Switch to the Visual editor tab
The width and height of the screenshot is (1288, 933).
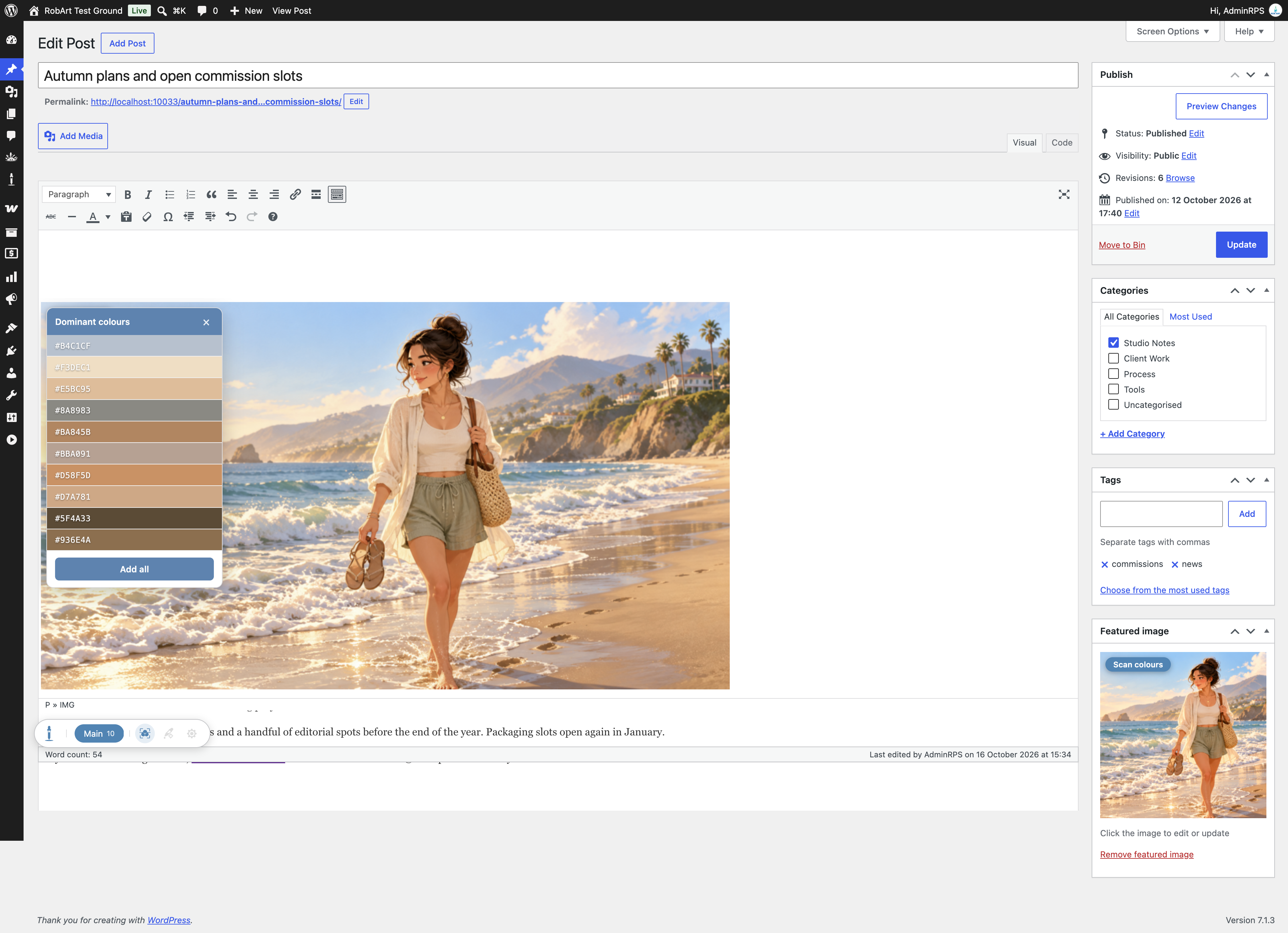(x=1024, y=143)
